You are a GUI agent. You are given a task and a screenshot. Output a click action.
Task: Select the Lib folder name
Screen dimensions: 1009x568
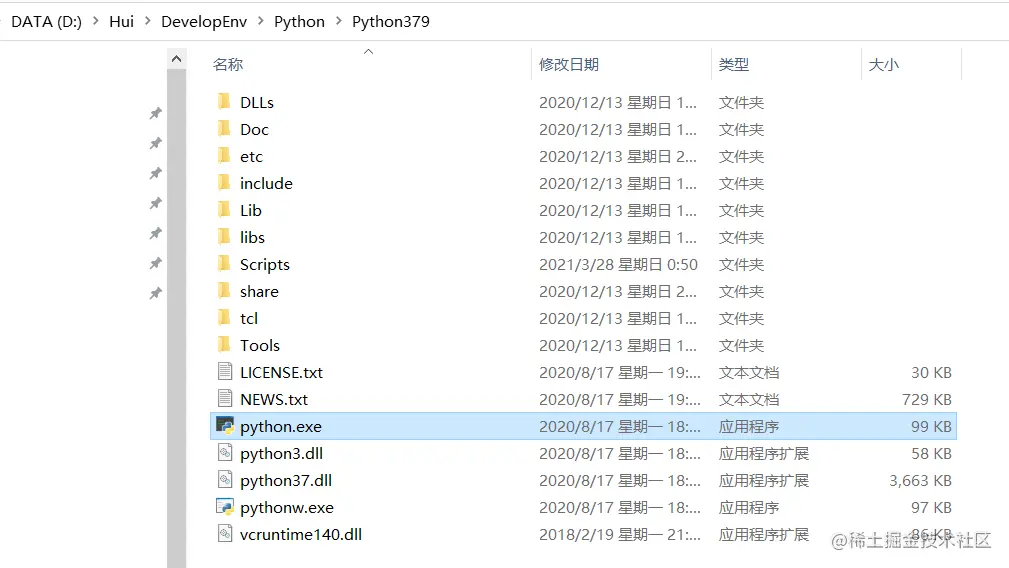click(250, 210)
